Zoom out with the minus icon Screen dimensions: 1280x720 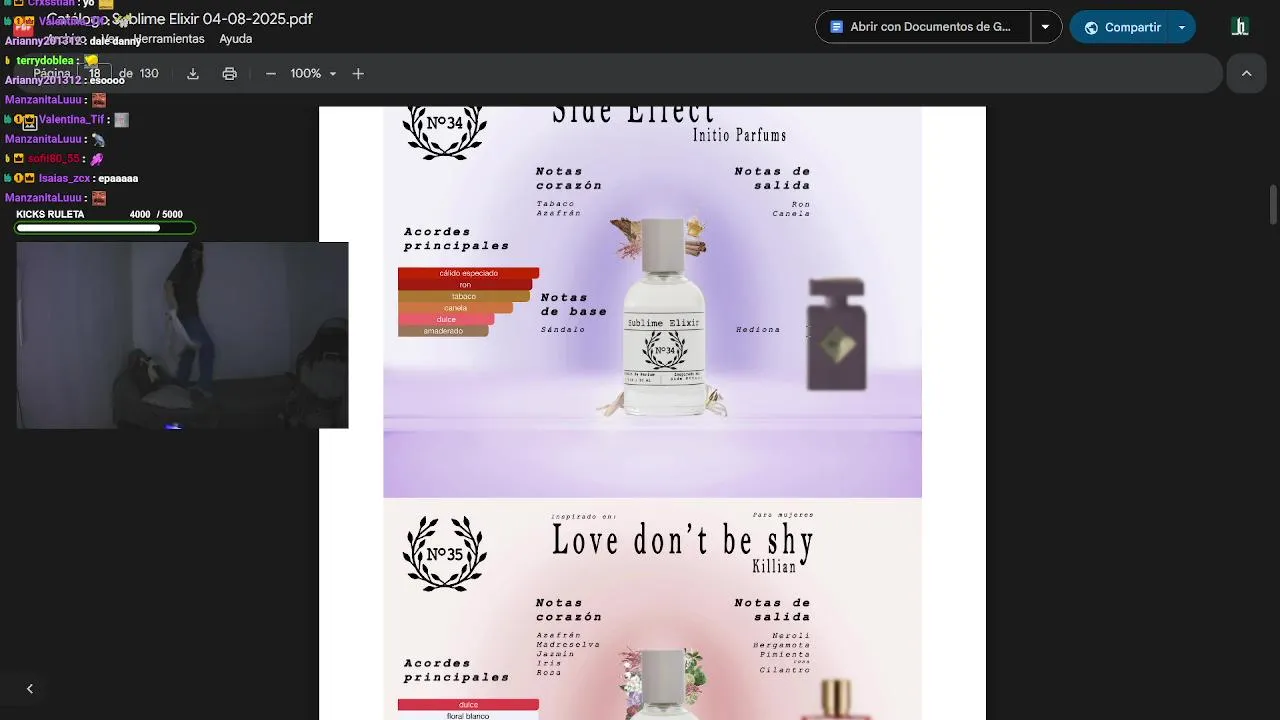(x=270, y=74)
